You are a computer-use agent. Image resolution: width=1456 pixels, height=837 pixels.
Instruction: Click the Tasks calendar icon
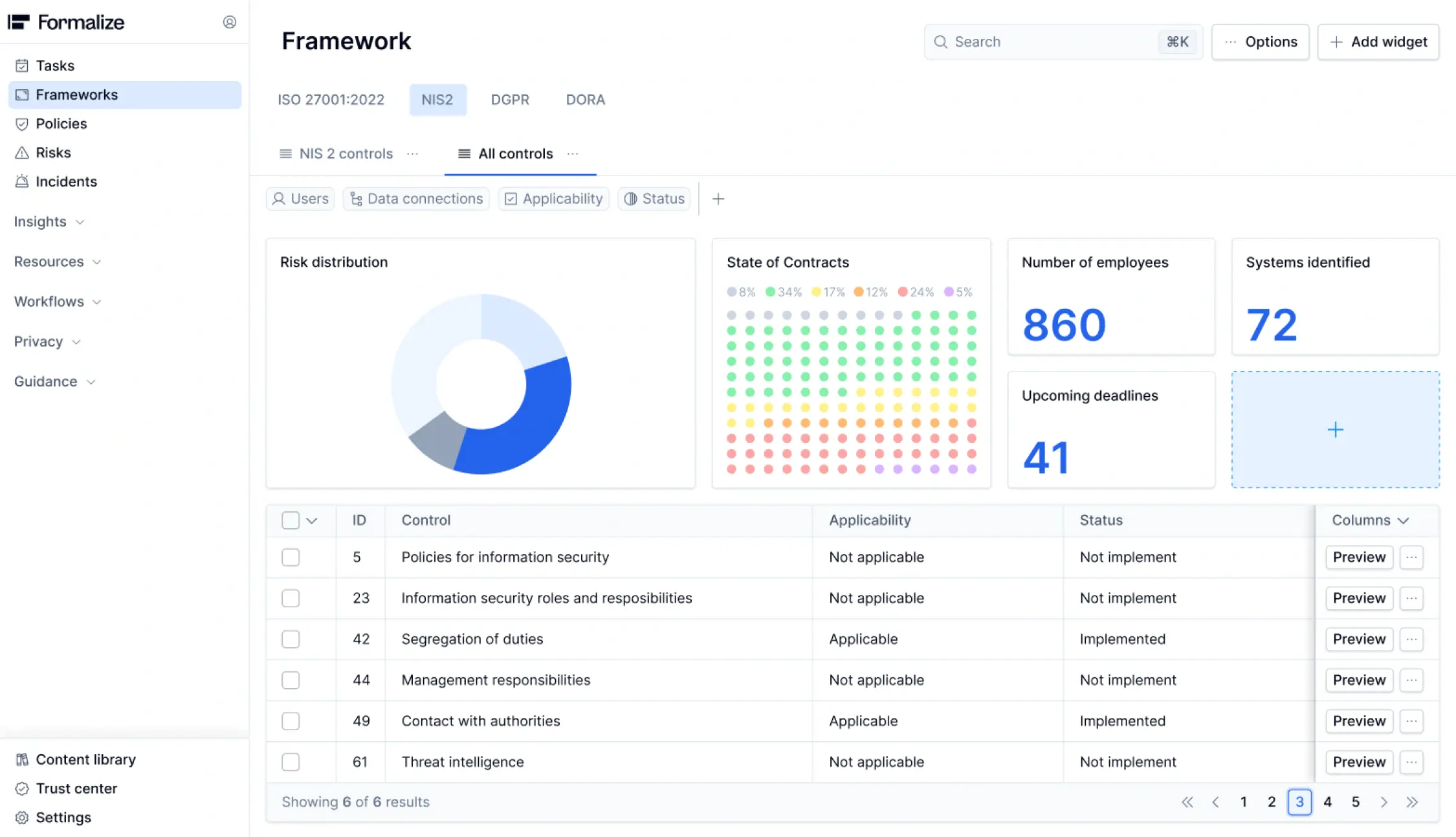(x=22, y=65)
